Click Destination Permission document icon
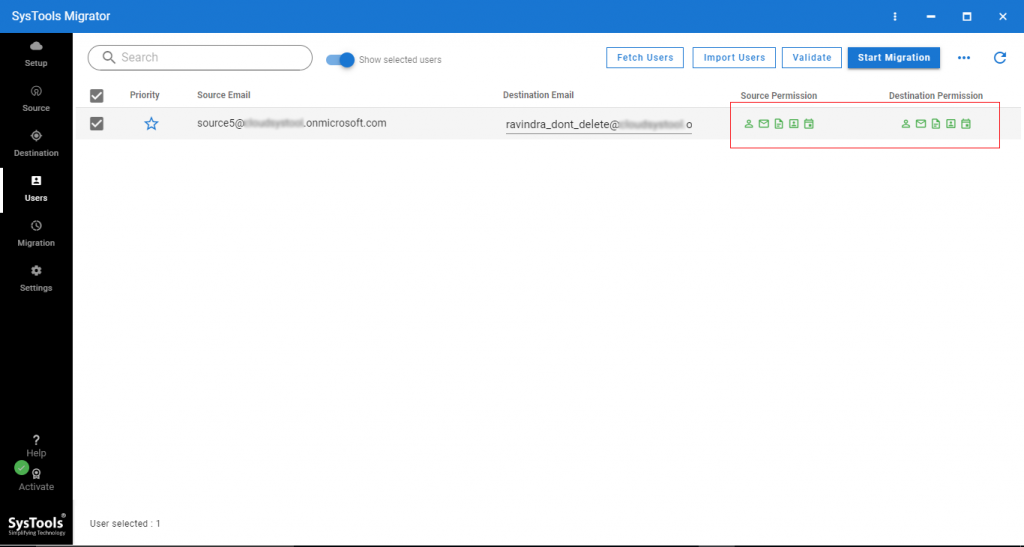This screenshot has height=547, width=1024. tap(935, 123)
